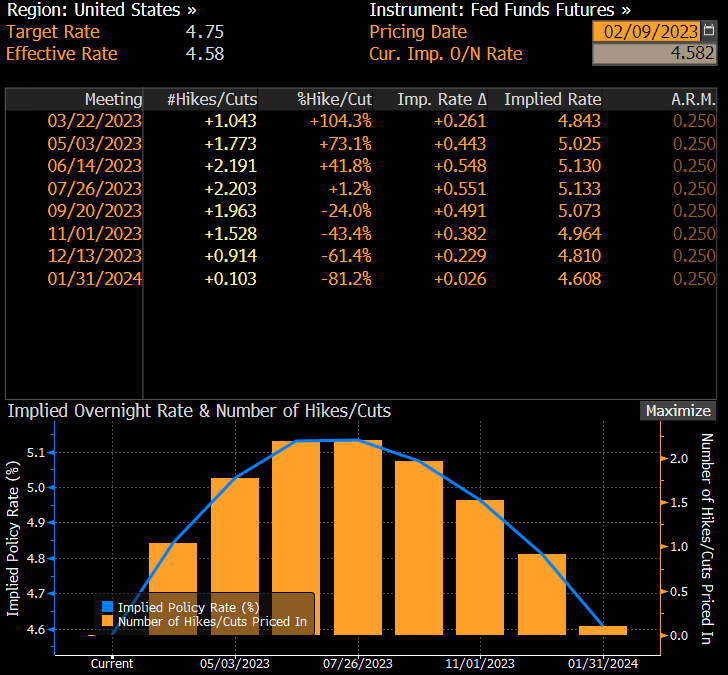The width and height of the screenshot is (728, 675).
Task: Click the tallest orange bar at 07/26/2023
Action: [x=357, y=538]
